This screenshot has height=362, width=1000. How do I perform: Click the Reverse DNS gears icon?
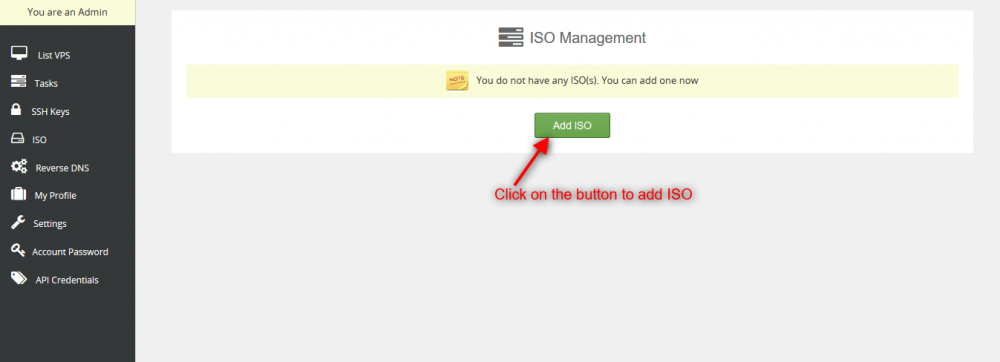click(19, 167)
